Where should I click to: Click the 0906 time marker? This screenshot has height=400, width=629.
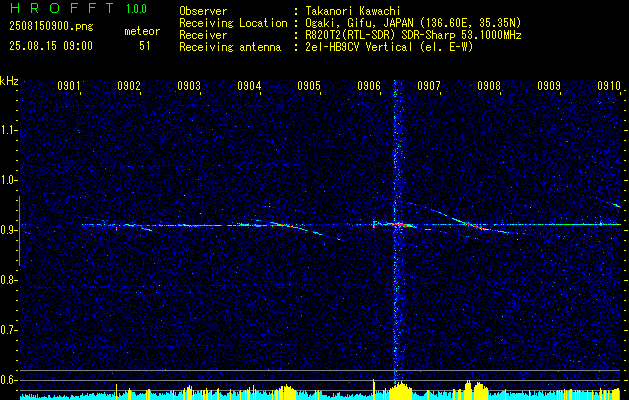pos(369,85)
